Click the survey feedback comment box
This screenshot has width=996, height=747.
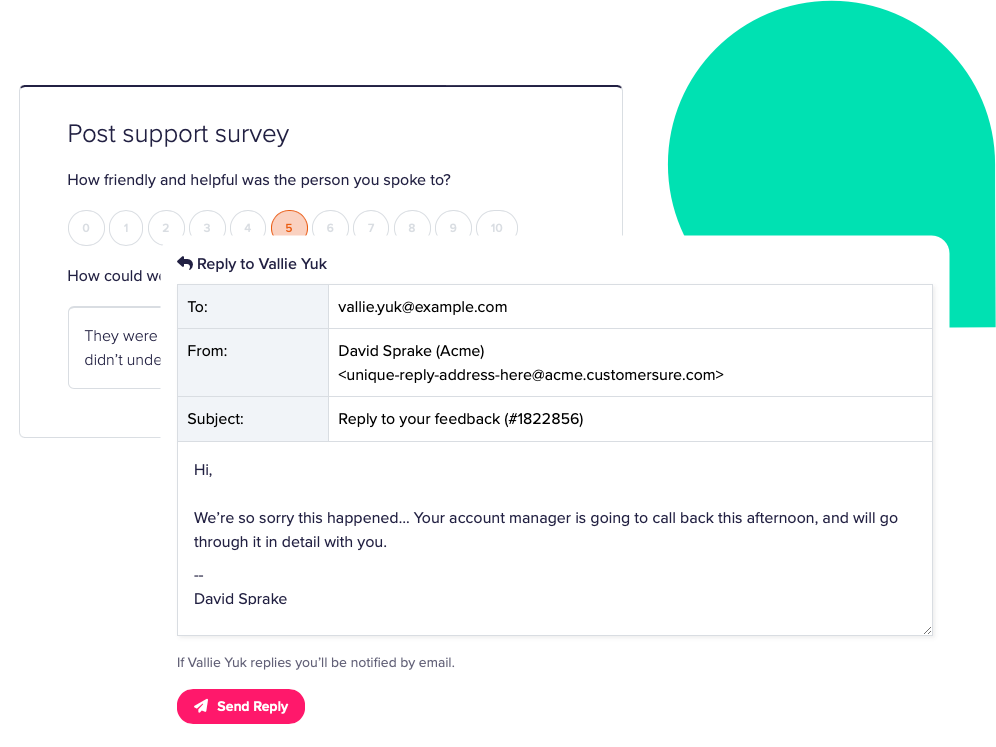click(115, 347)
